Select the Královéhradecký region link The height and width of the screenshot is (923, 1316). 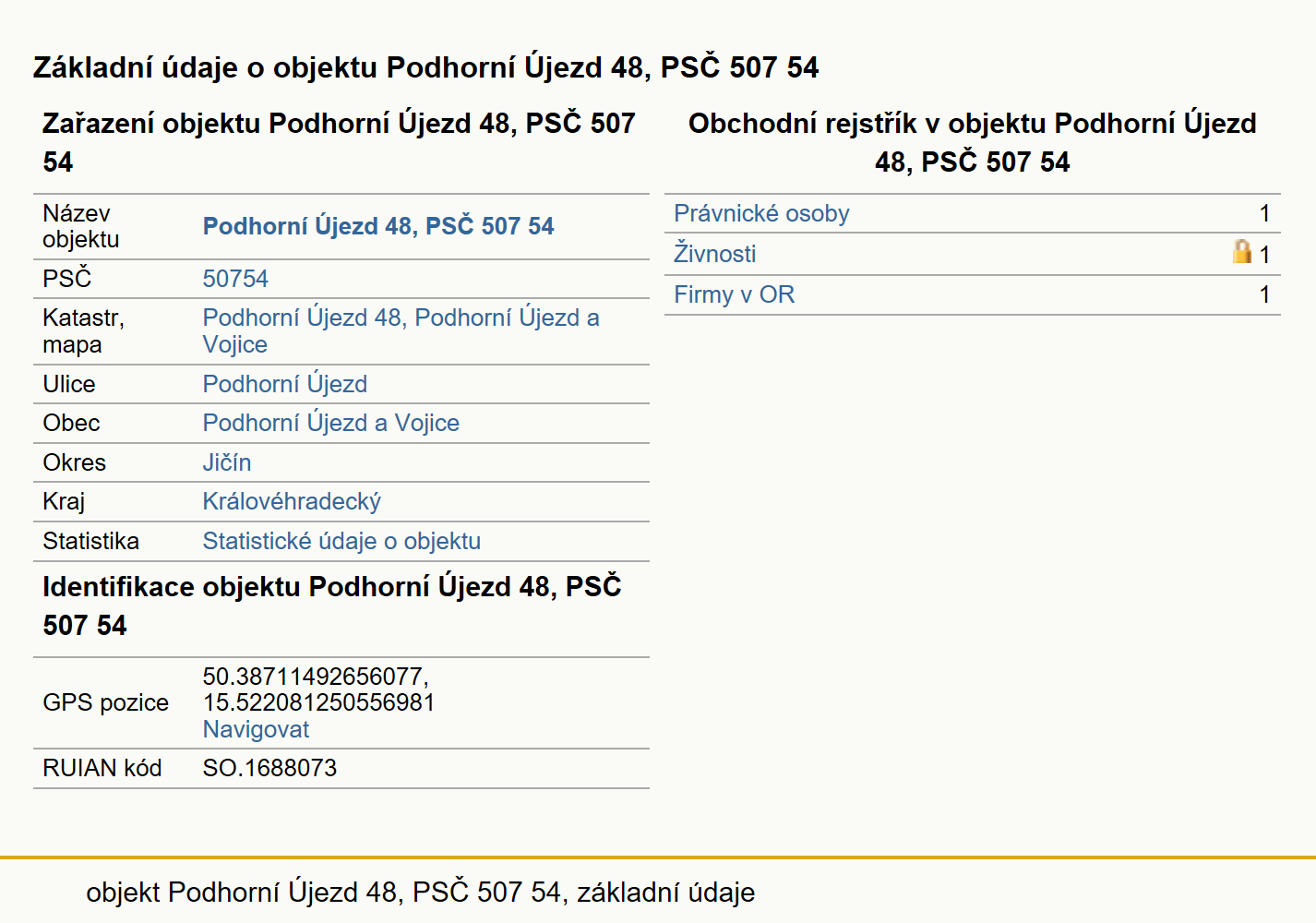[x=292, y=501]
